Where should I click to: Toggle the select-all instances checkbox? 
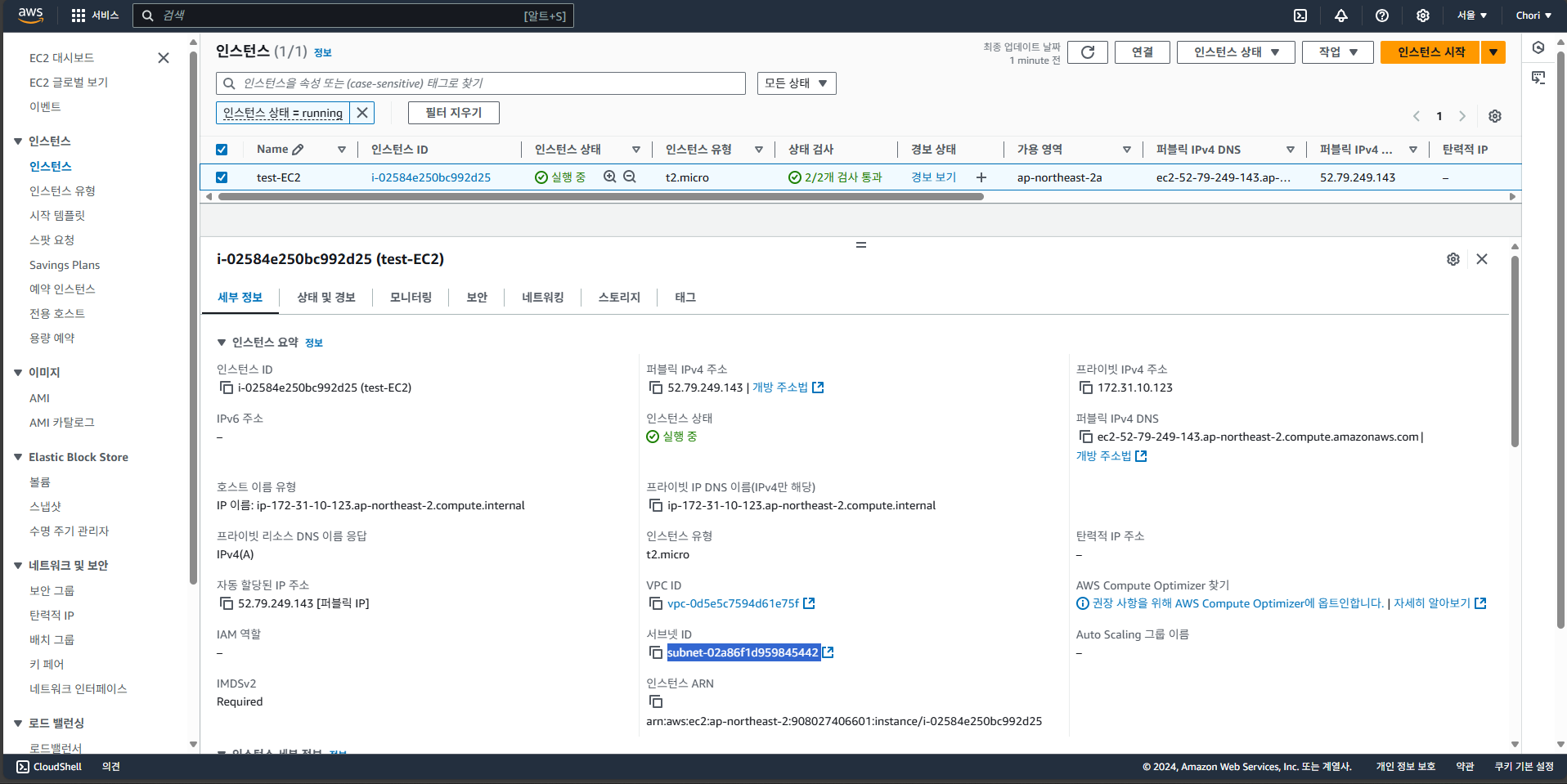[x=222, y=150]
